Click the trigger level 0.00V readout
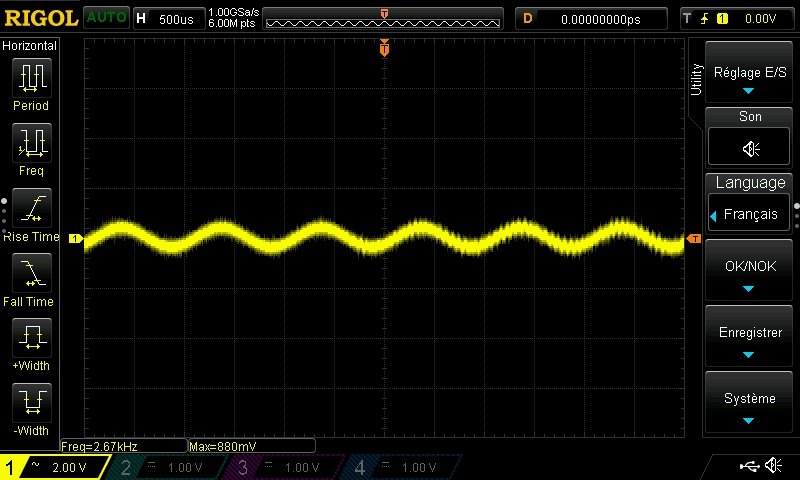The image size is (800, 480). click(x=760, y=19)
